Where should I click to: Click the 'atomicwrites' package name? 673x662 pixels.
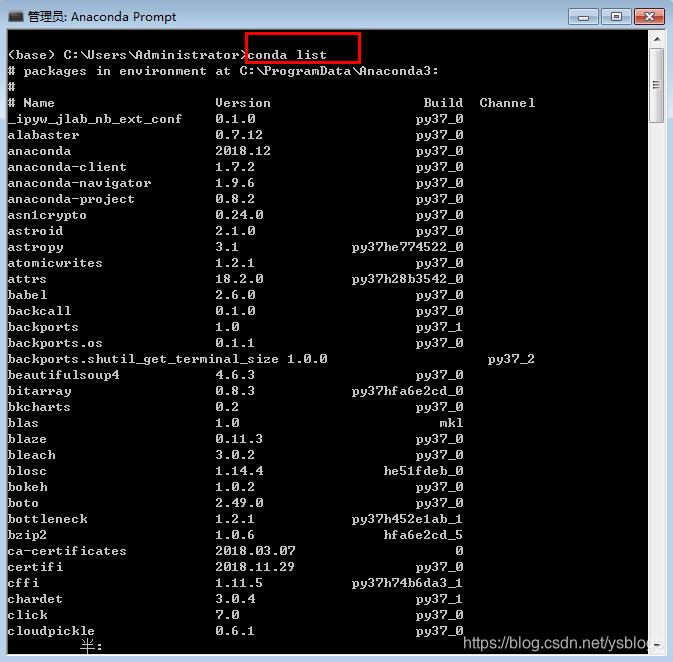tap(55, 263)
